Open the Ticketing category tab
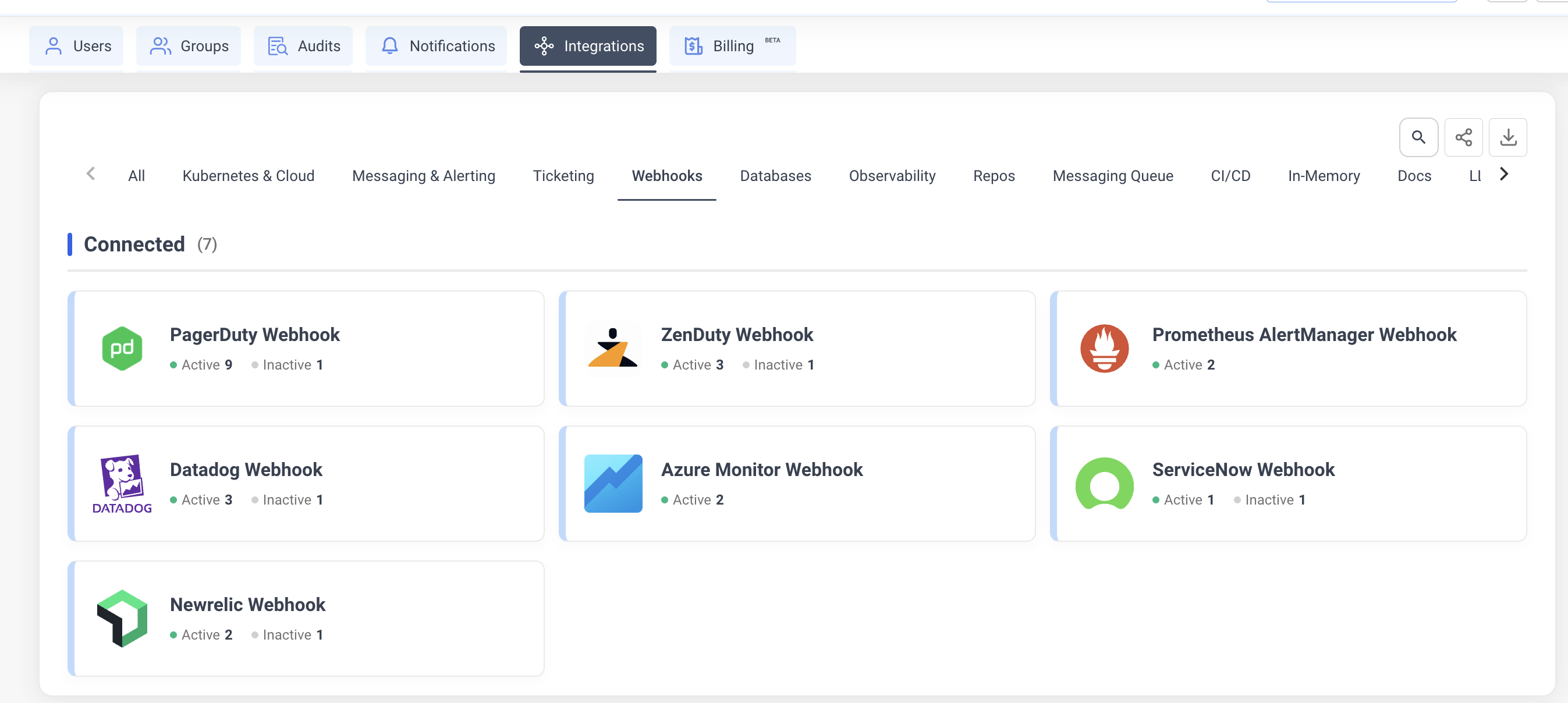Screen dimensions: 1568x703 tap(563, 176)
